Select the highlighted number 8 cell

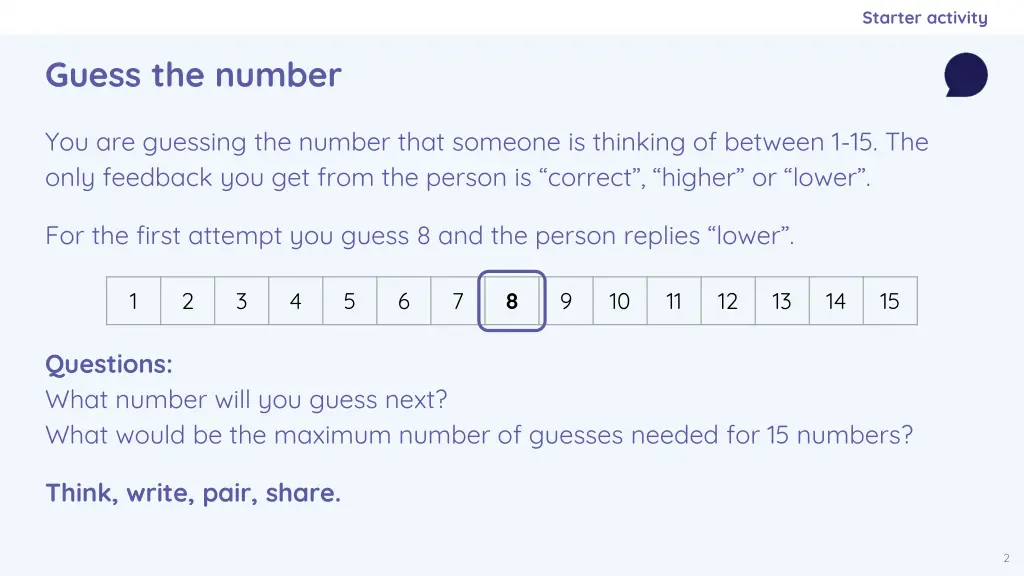[511, 301]
